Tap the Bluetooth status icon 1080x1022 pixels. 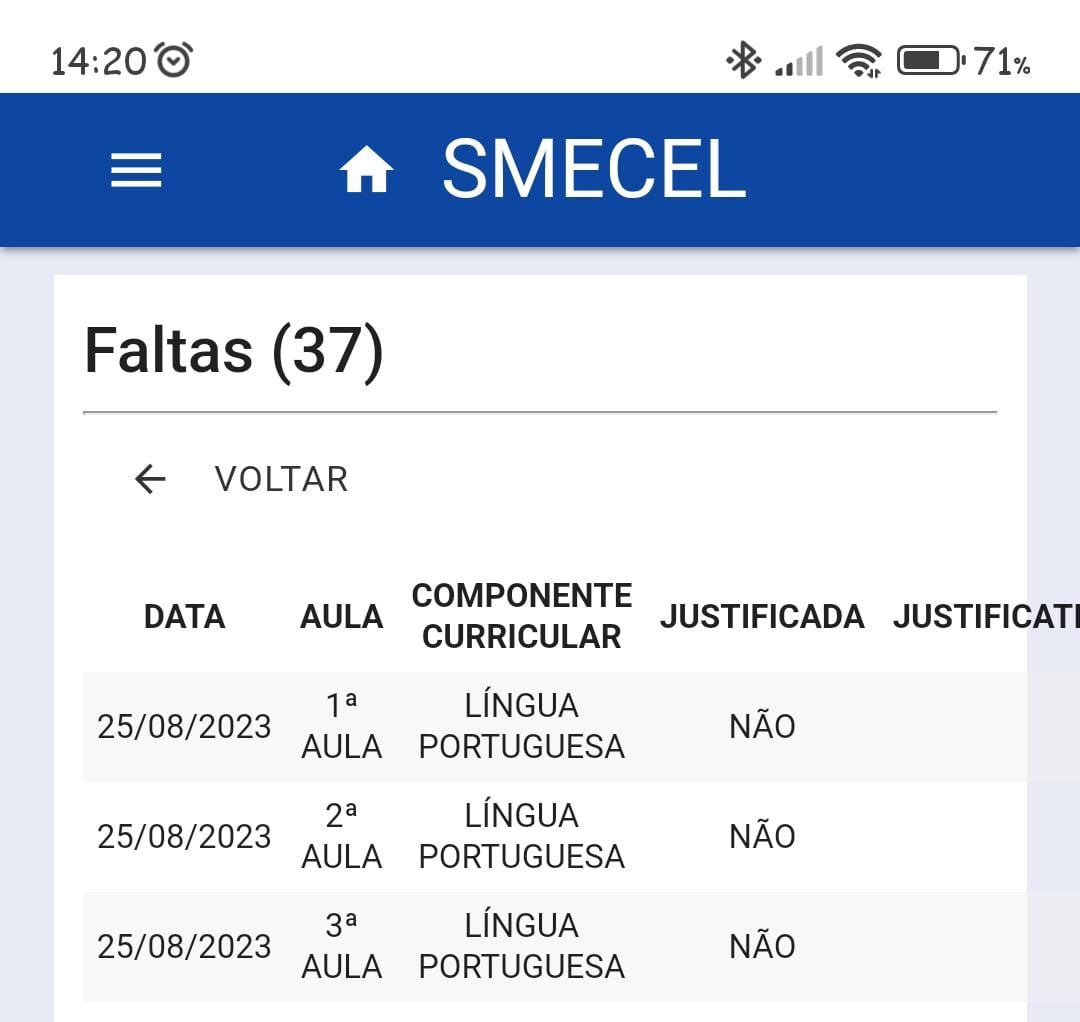click(x=743, y=60)
